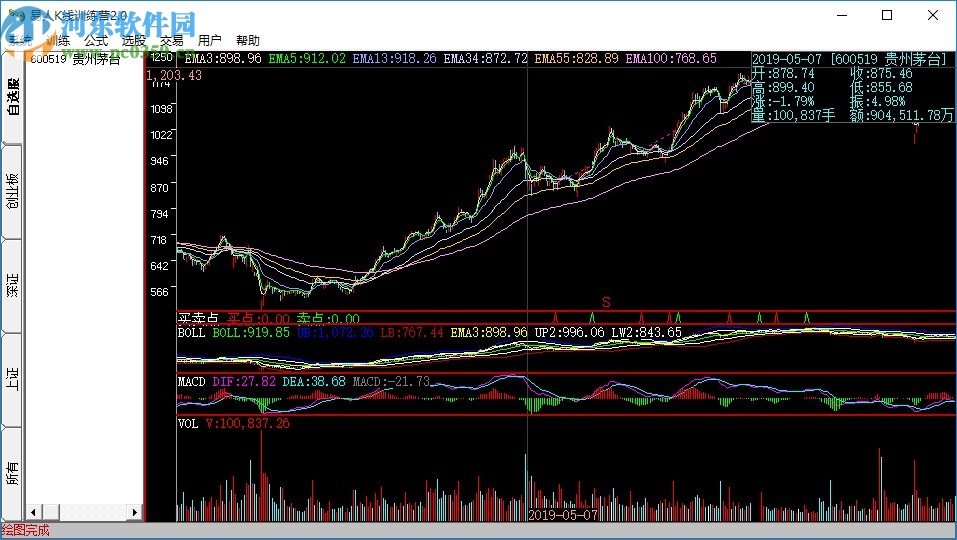Click the red S sell marker
Image resolution: width=957 pixels, height=540 pixels.
pos(606,302)
